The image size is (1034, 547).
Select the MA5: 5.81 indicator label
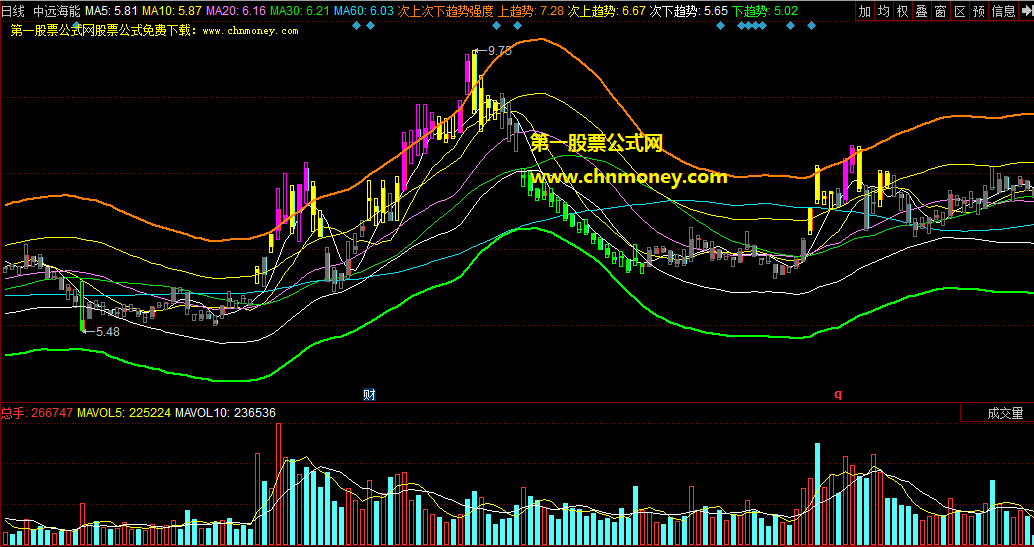pos(111,11)
